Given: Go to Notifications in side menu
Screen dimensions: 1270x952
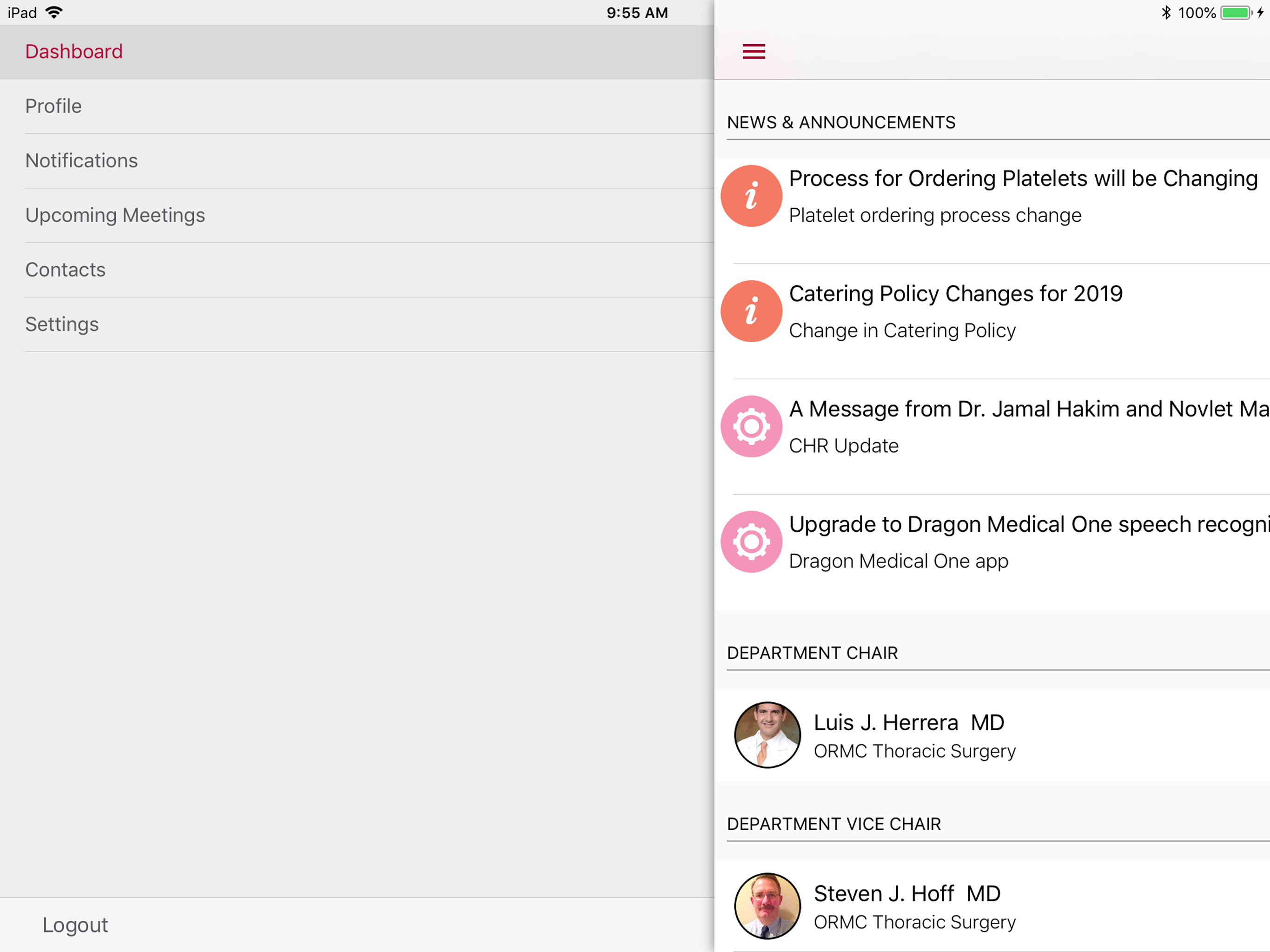Looking at the screenshot, I should pyautogui.click(x=357, y=161).
